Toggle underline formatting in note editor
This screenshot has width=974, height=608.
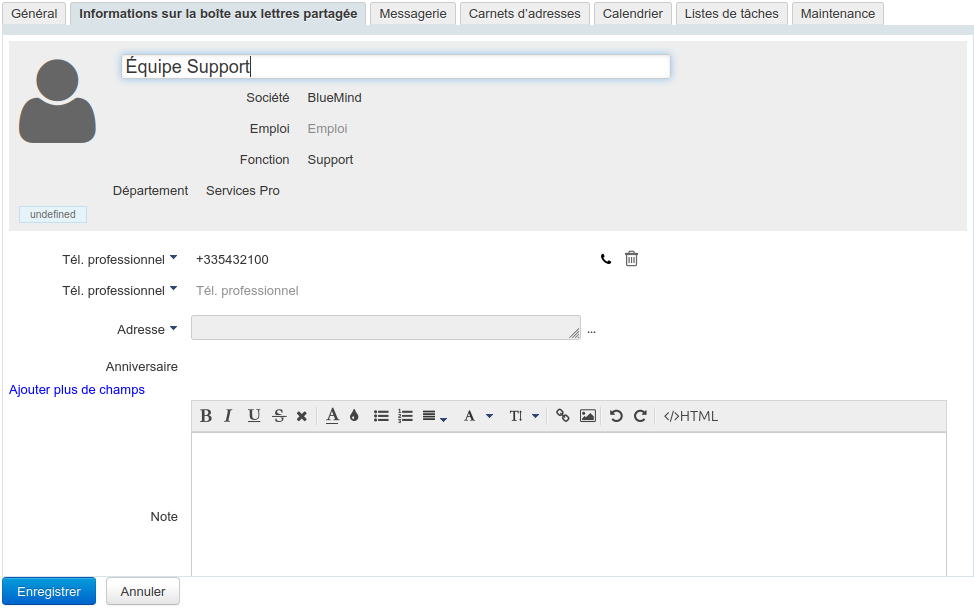tap(254, 416)
